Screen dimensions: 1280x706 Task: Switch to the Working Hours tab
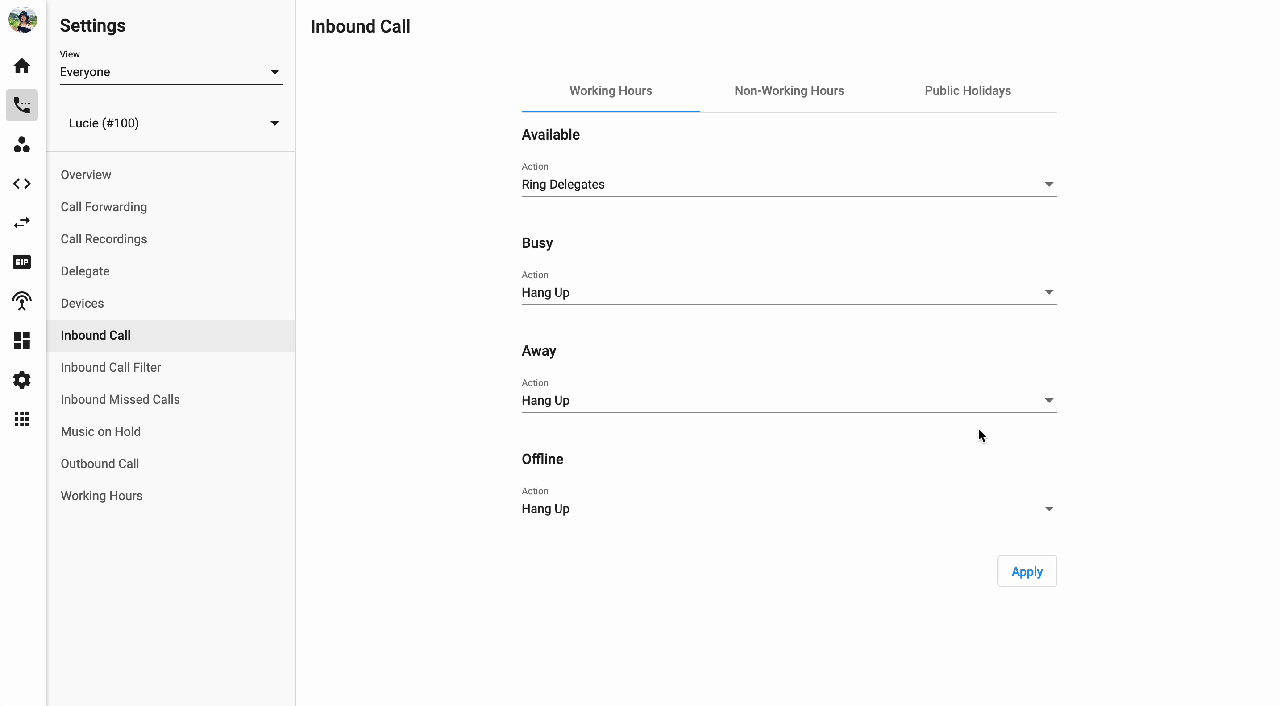click(611, 91)
